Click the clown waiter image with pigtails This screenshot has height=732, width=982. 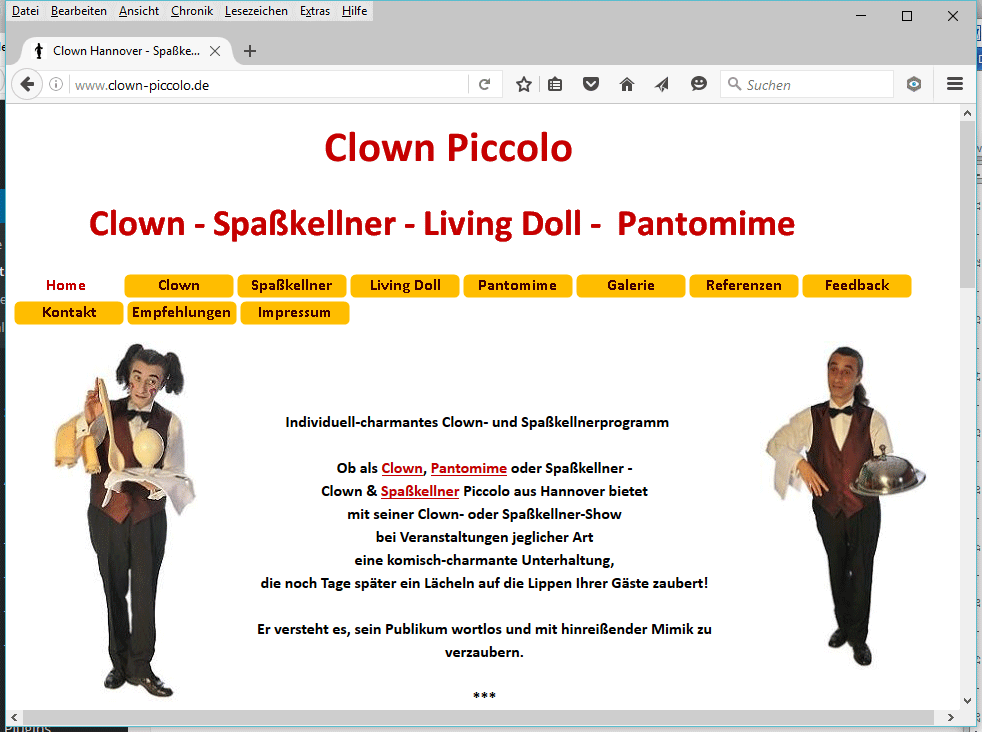[x=125, y=520]
